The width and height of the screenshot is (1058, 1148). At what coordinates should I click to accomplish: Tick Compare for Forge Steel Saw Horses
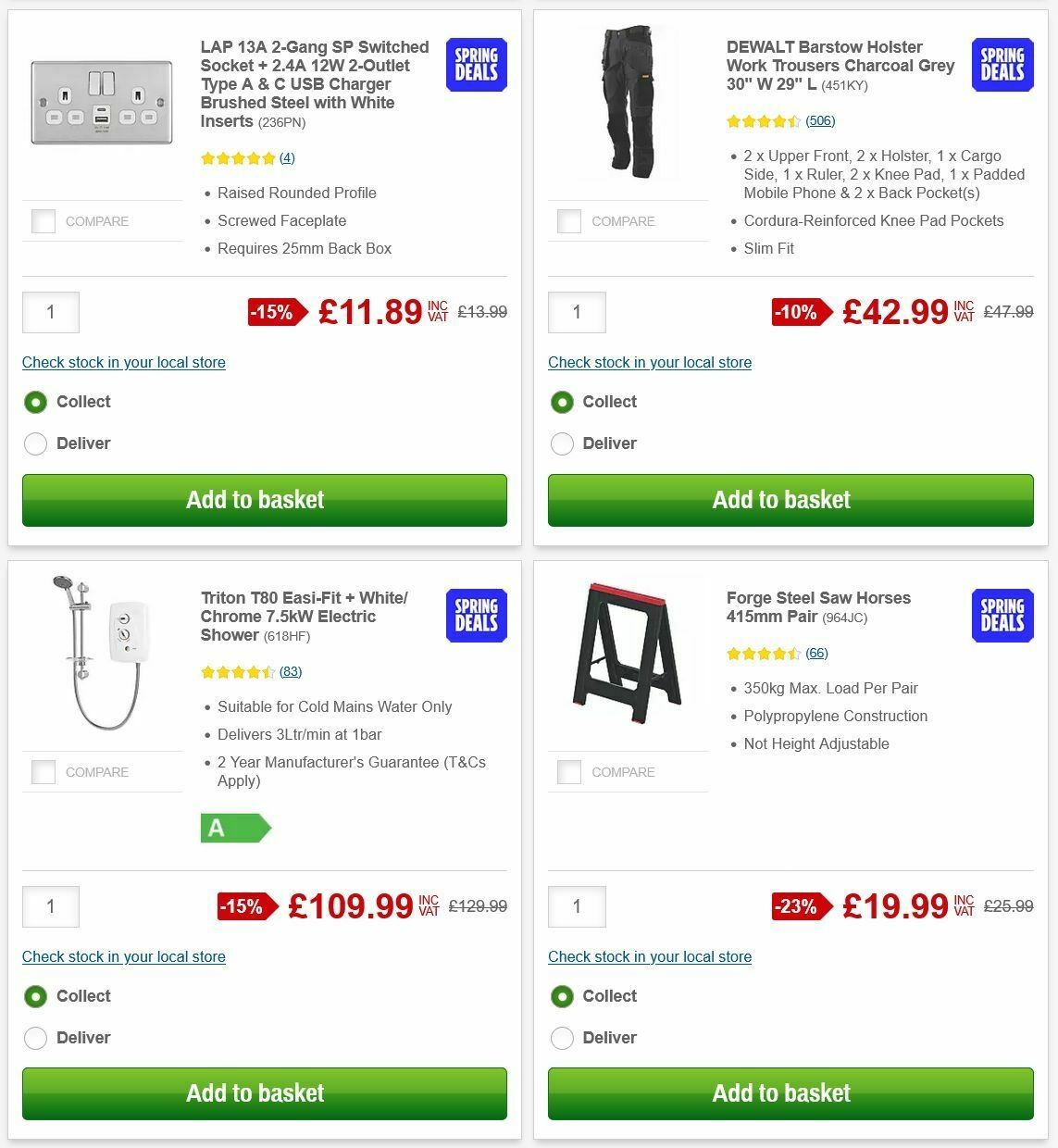pos(569,771)
